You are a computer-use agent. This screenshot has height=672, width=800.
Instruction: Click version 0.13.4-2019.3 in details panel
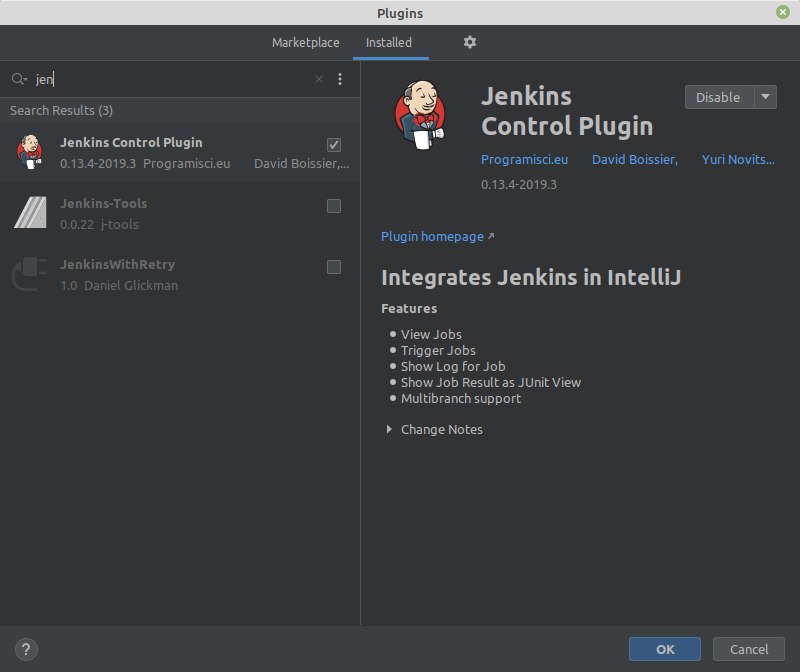tap(519, 185)
